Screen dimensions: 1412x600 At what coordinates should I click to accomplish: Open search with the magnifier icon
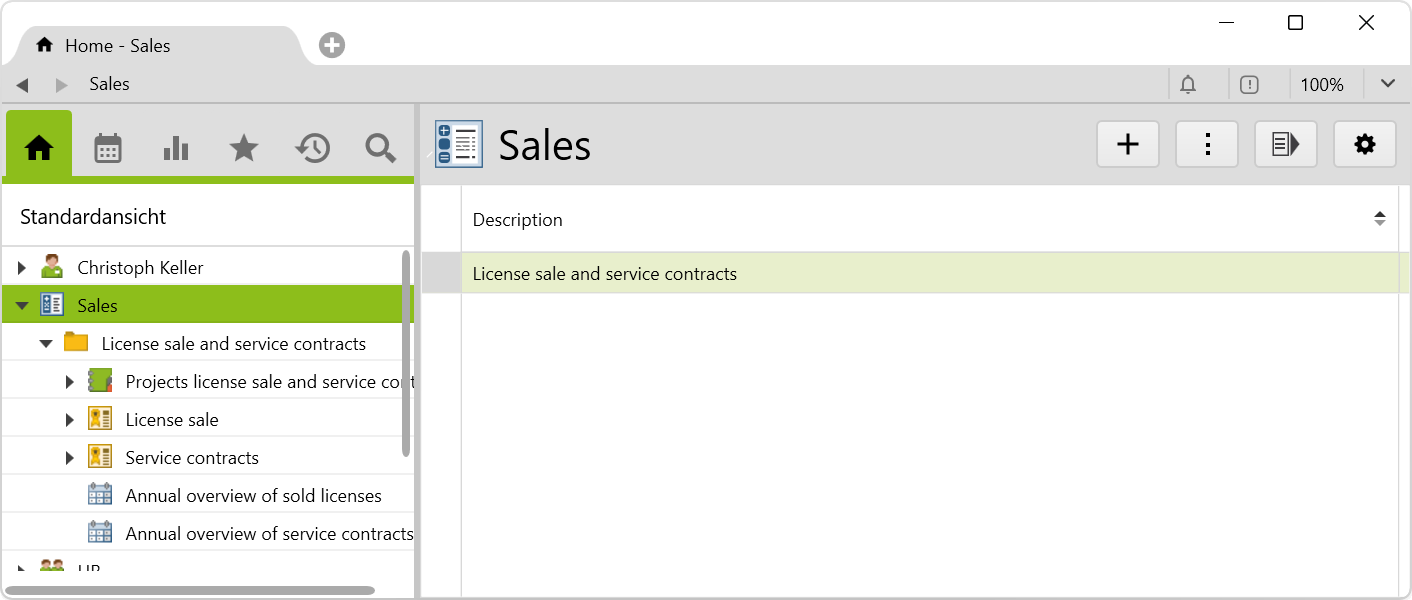[x=380, y=148]
